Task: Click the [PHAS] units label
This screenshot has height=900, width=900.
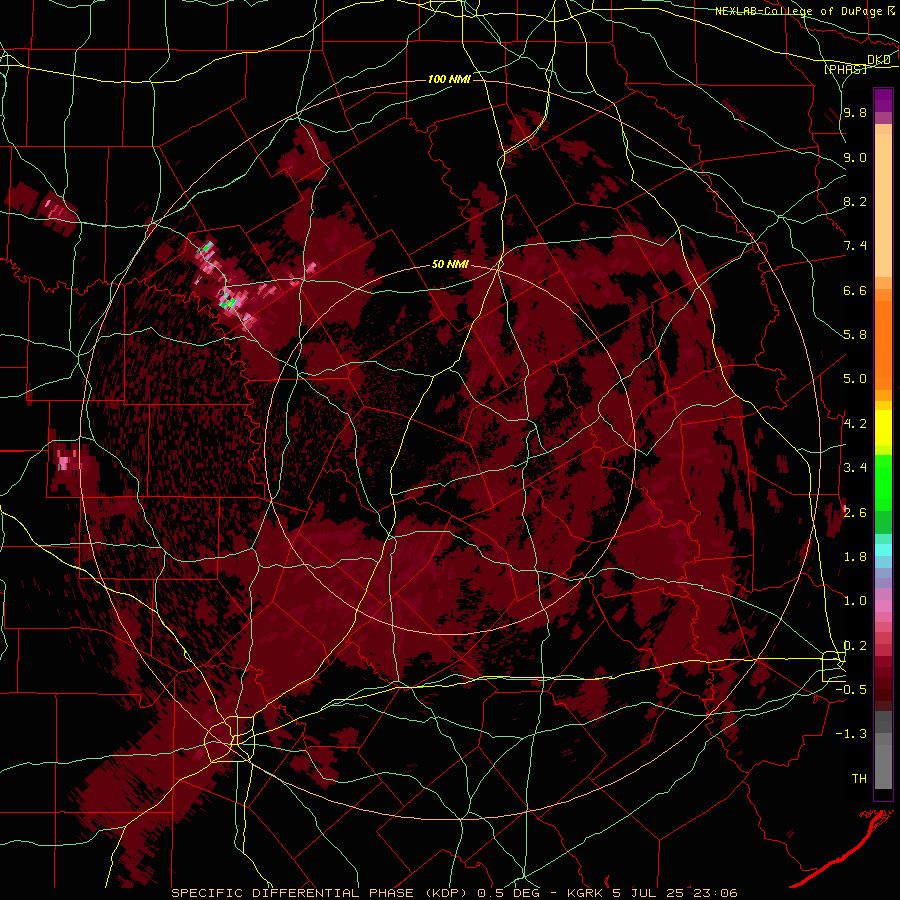Action: coord(845,70)
